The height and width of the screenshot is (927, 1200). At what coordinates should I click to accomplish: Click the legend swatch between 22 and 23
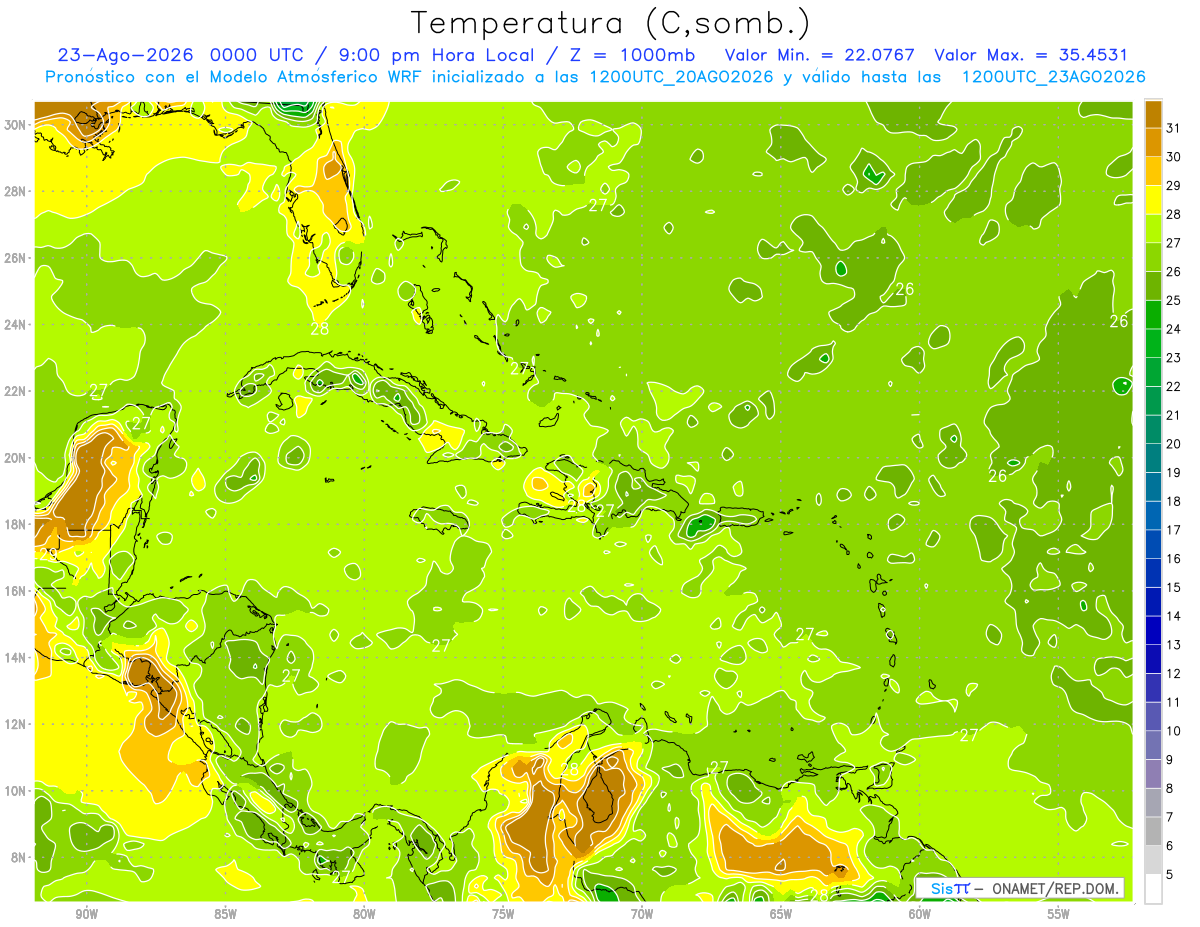tap(1153, 371)
